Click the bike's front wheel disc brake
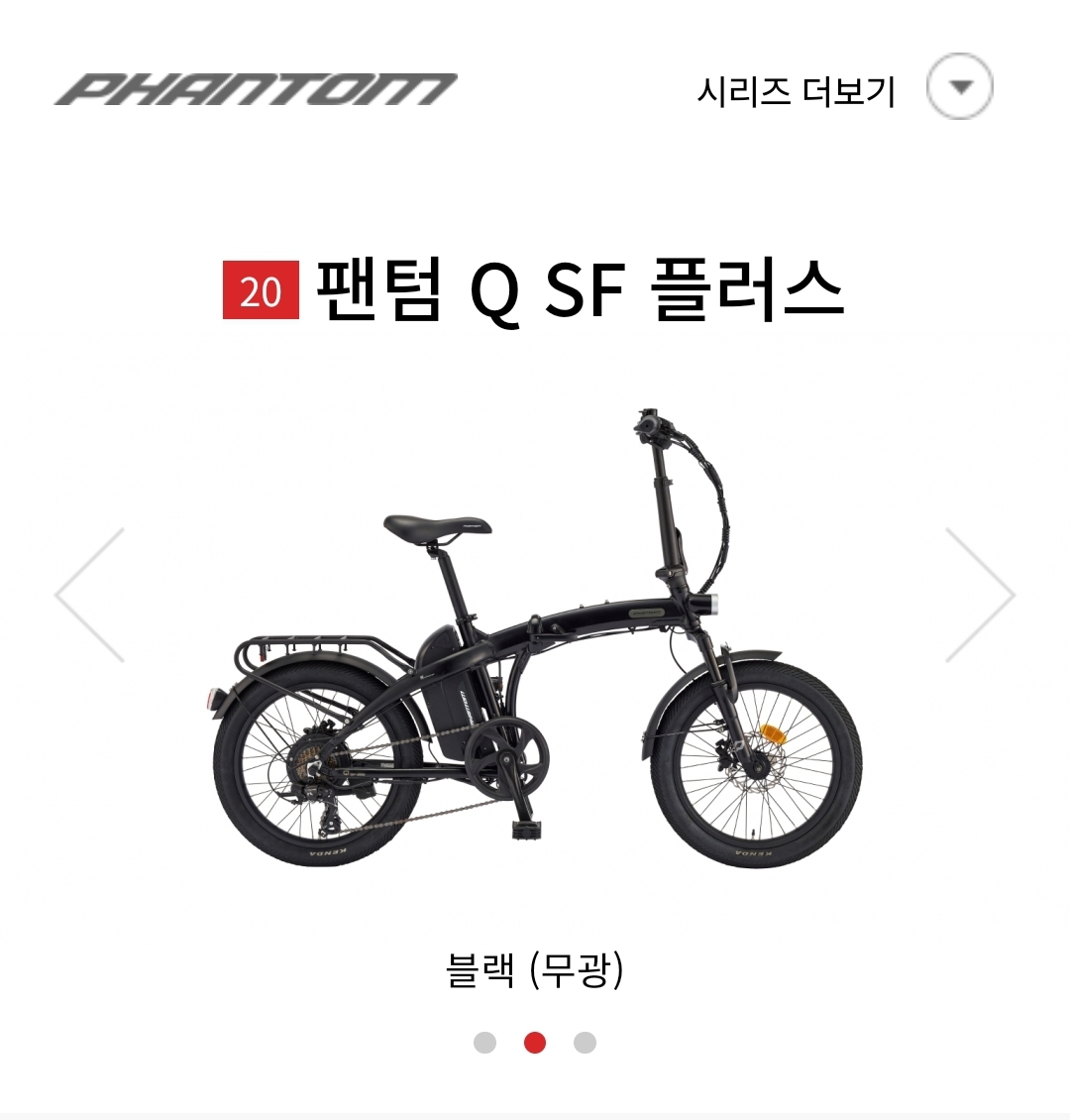1070x1120 pixels. [755, 766]
